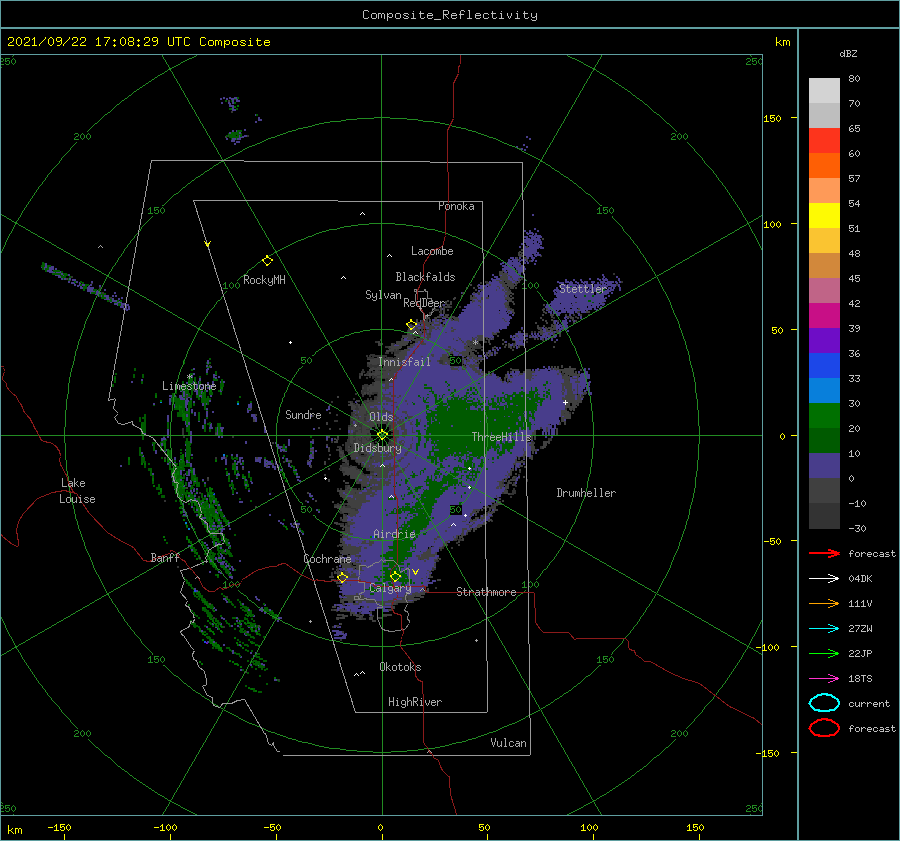Select the Lake Louise label
The image size is (900, 841).
[77, 491]
